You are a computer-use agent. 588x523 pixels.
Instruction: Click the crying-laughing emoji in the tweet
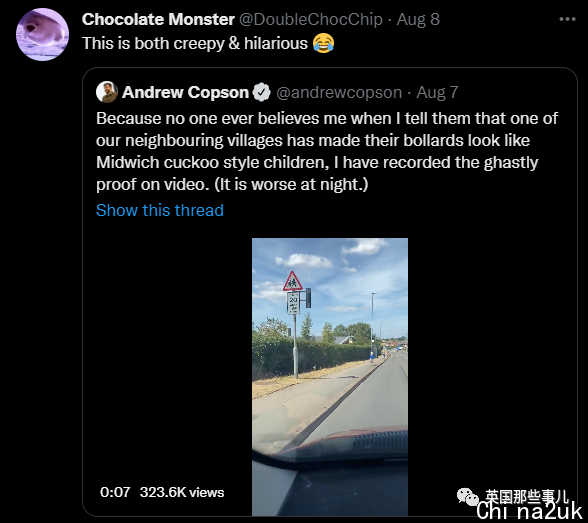(323, 43)
